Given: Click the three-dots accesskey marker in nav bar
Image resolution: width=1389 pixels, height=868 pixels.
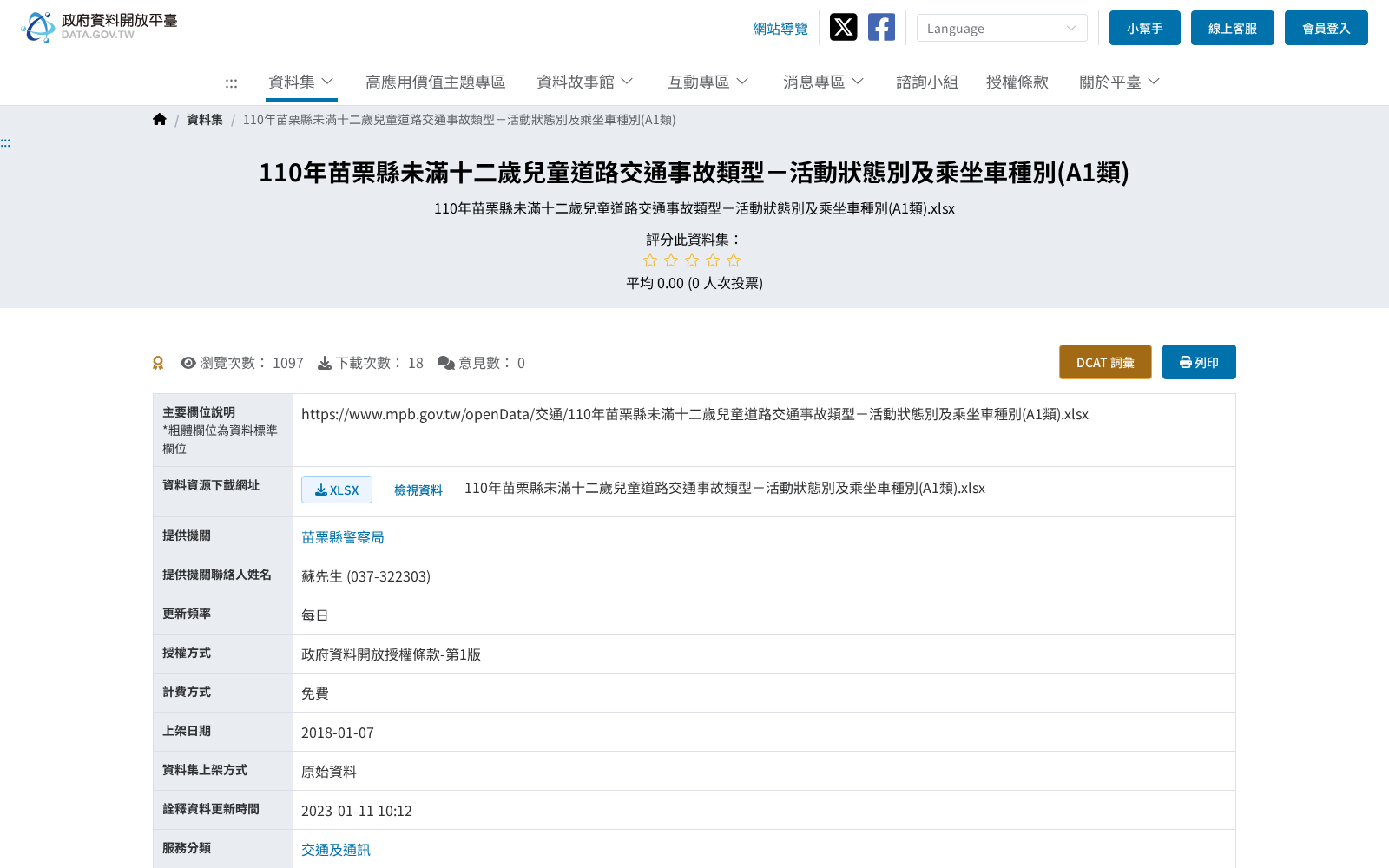Looking at the screenshot, I should [x=231, y=82].
